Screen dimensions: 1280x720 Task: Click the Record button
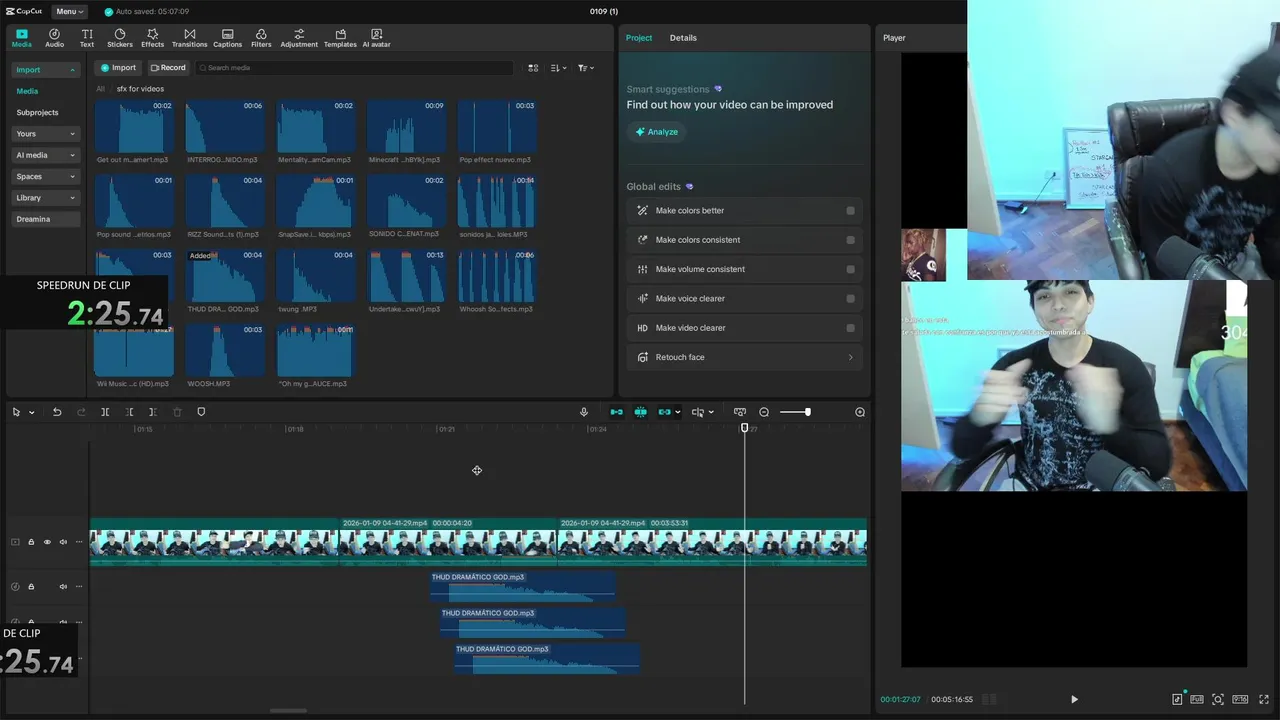[x=168, y=68]
